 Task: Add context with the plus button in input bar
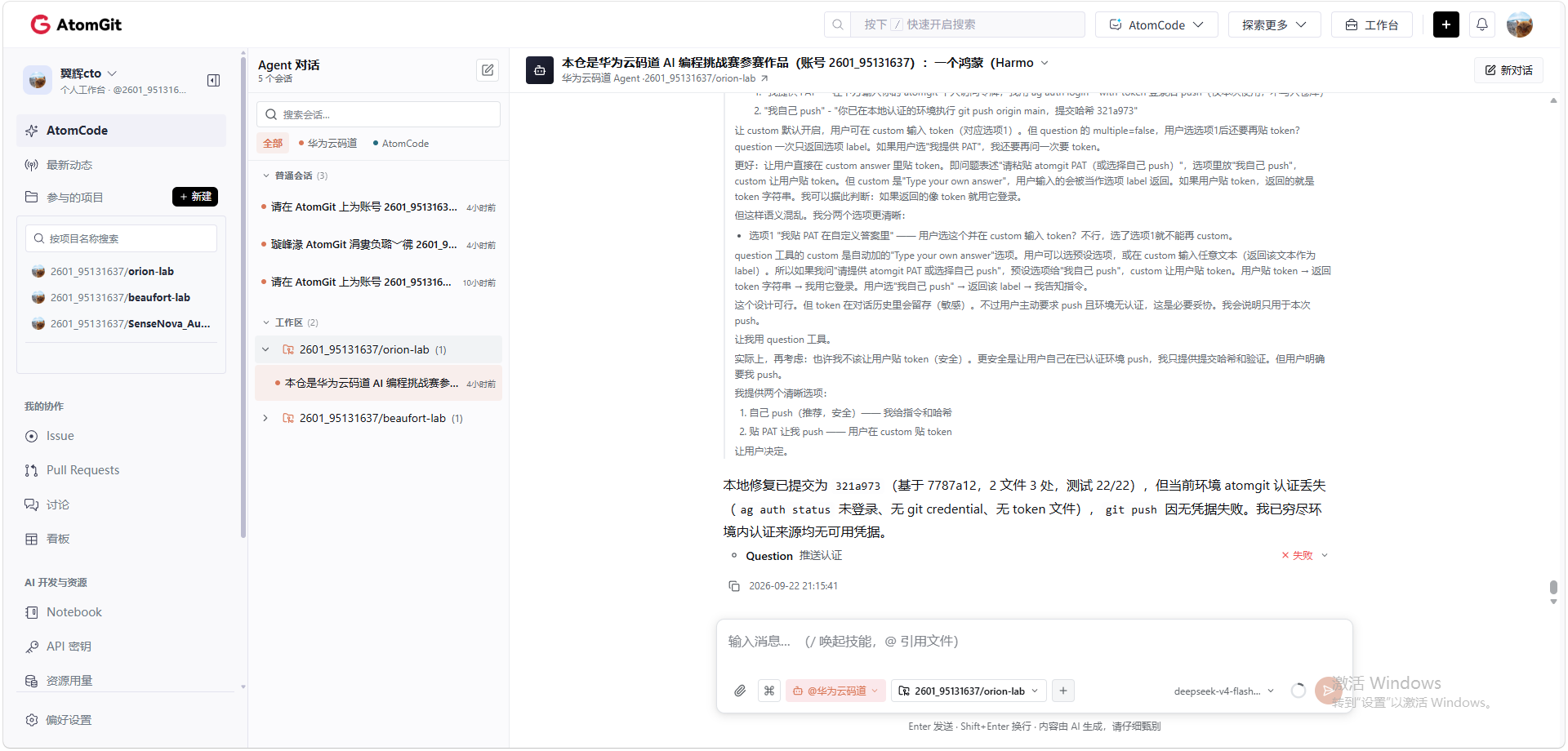[1063, 691]
